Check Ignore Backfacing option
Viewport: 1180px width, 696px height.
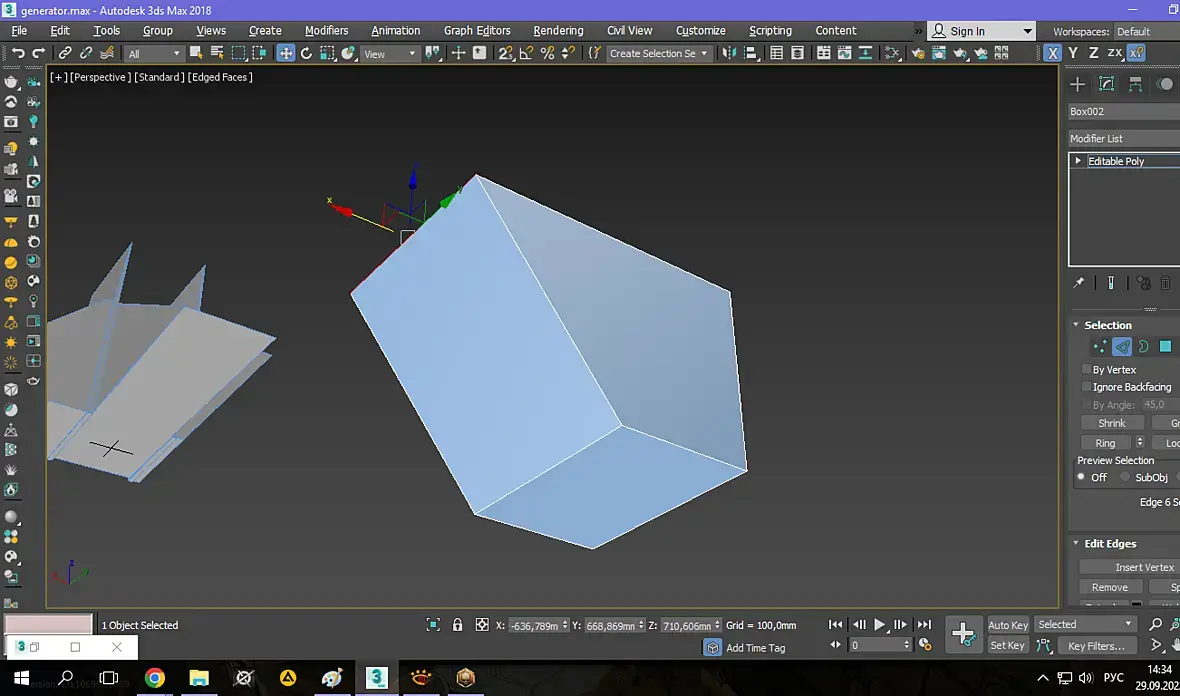pyautogui.click(x=1087, y=387)
